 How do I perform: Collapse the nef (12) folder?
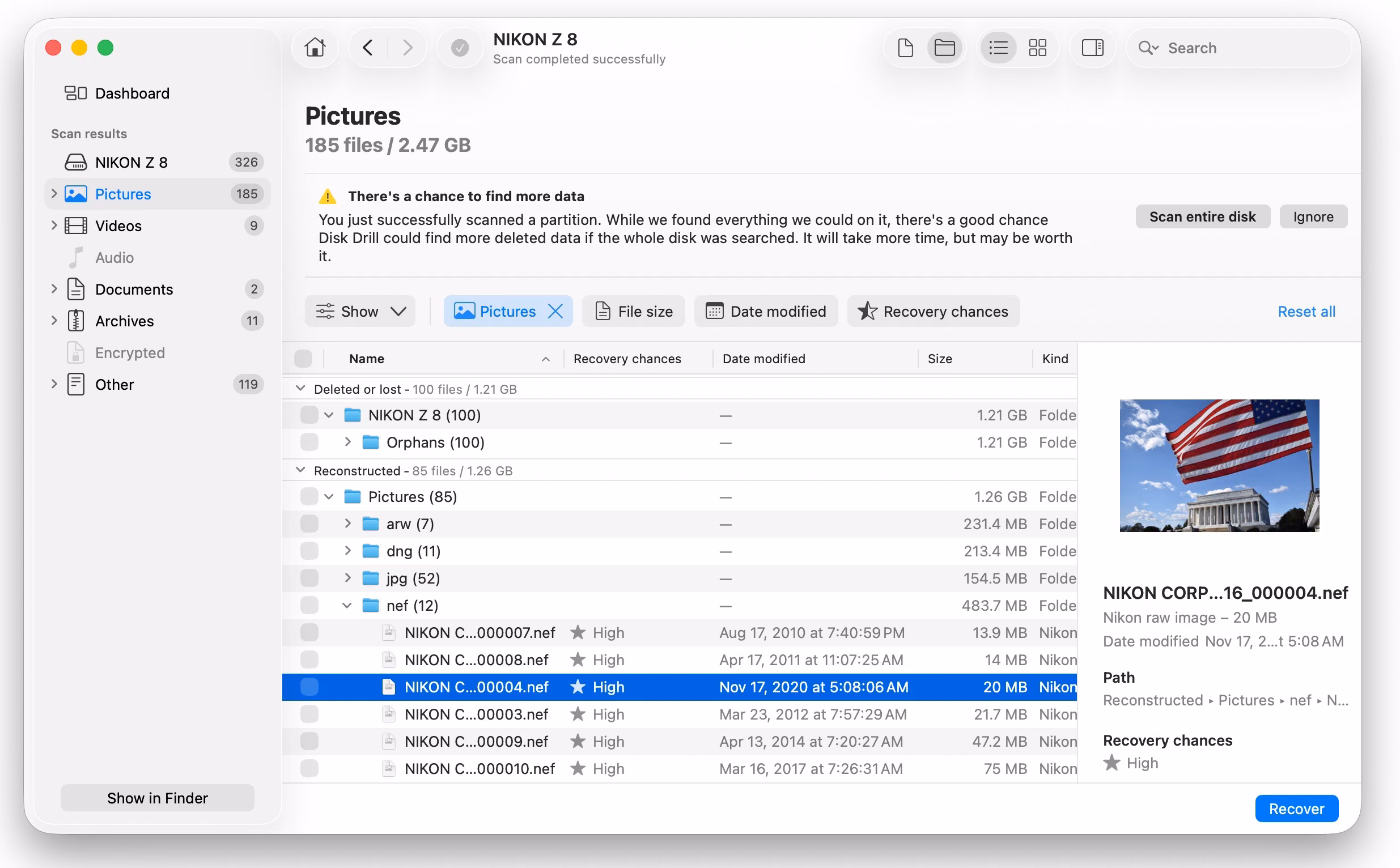point(347,605)
